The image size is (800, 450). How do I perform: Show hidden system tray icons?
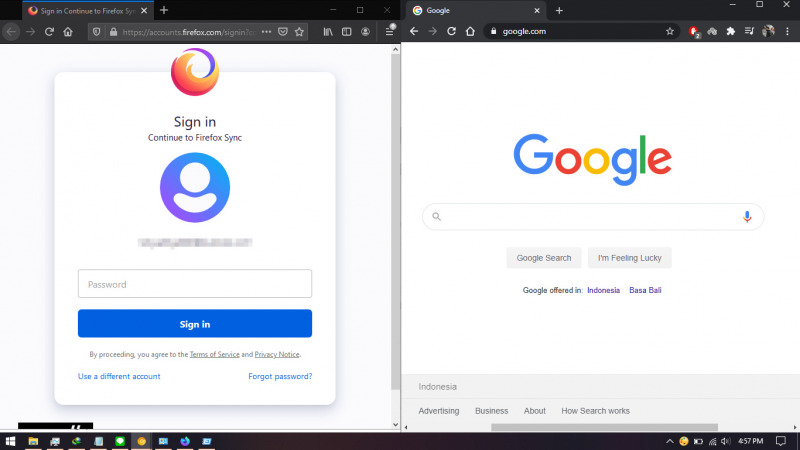670,441
